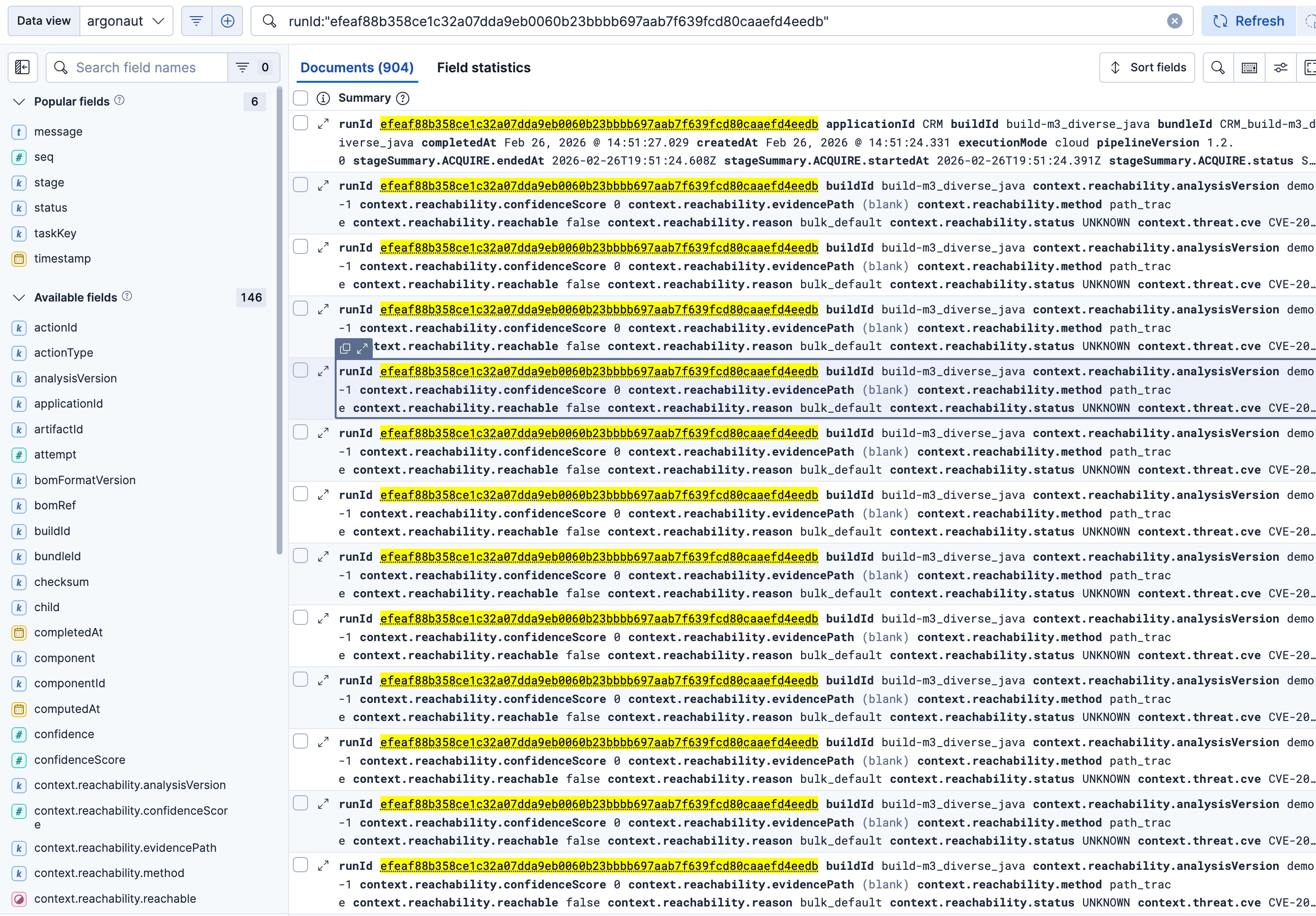Viewport: 1316px width, 916px height.
Task: Click the magnifier search icon beside Sort fields
Action: 1218,68
